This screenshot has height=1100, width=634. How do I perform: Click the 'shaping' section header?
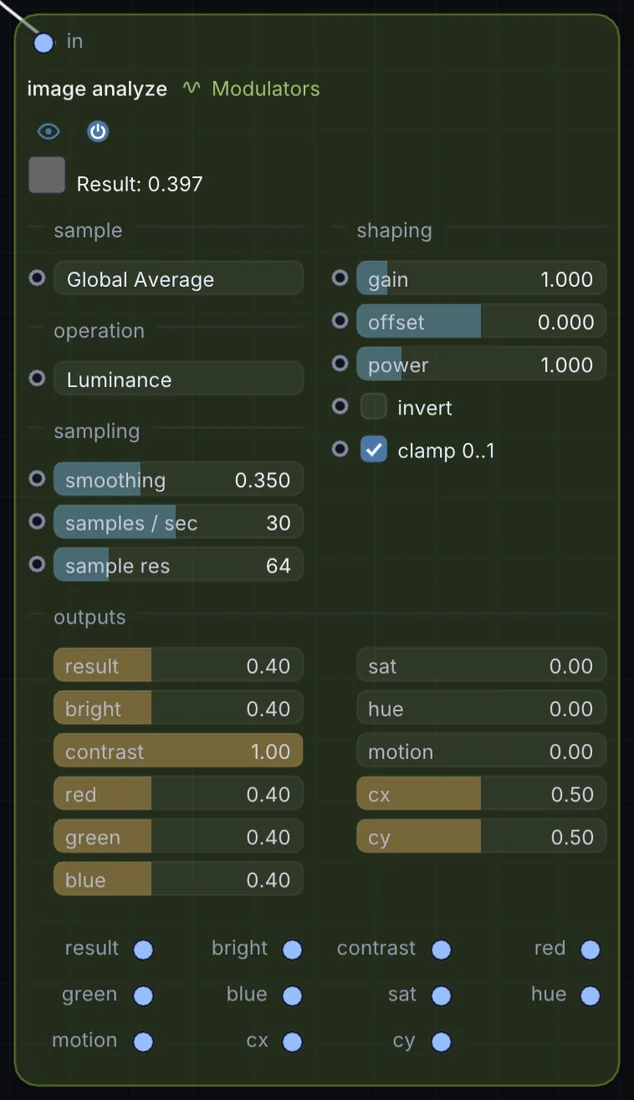pos(394,230)
